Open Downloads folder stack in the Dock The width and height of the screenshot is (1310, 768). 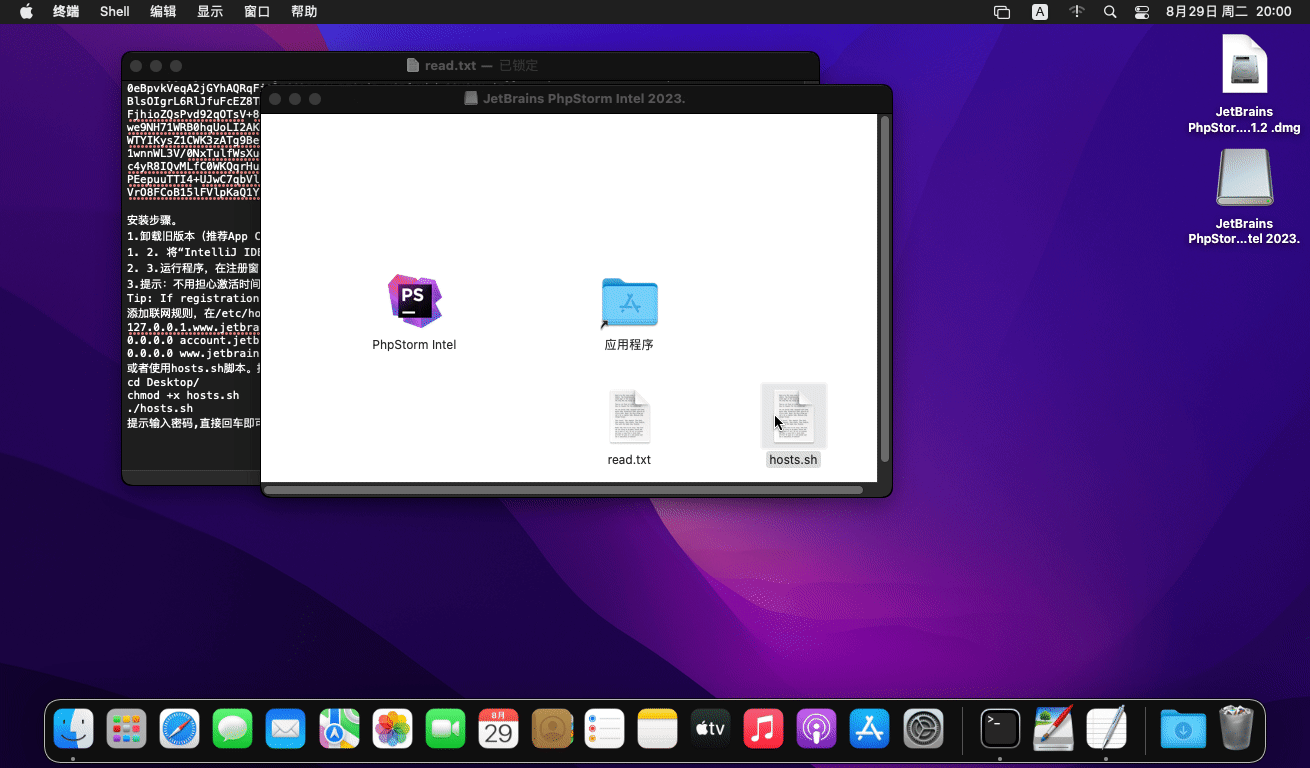tap(1183, 729)
